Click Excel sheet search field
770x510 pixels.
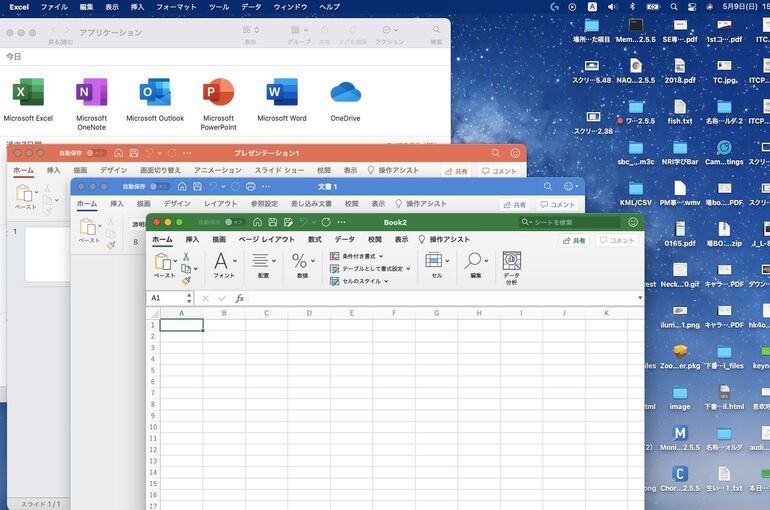pos(570,222)
